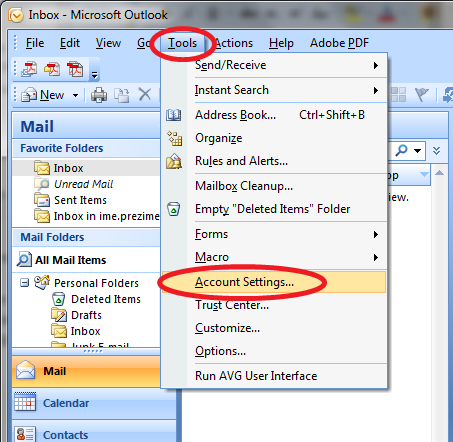Viewport: 453px width, 442px height.
Task: Select Trust Center menu item
Action: [x=274, y=305]
